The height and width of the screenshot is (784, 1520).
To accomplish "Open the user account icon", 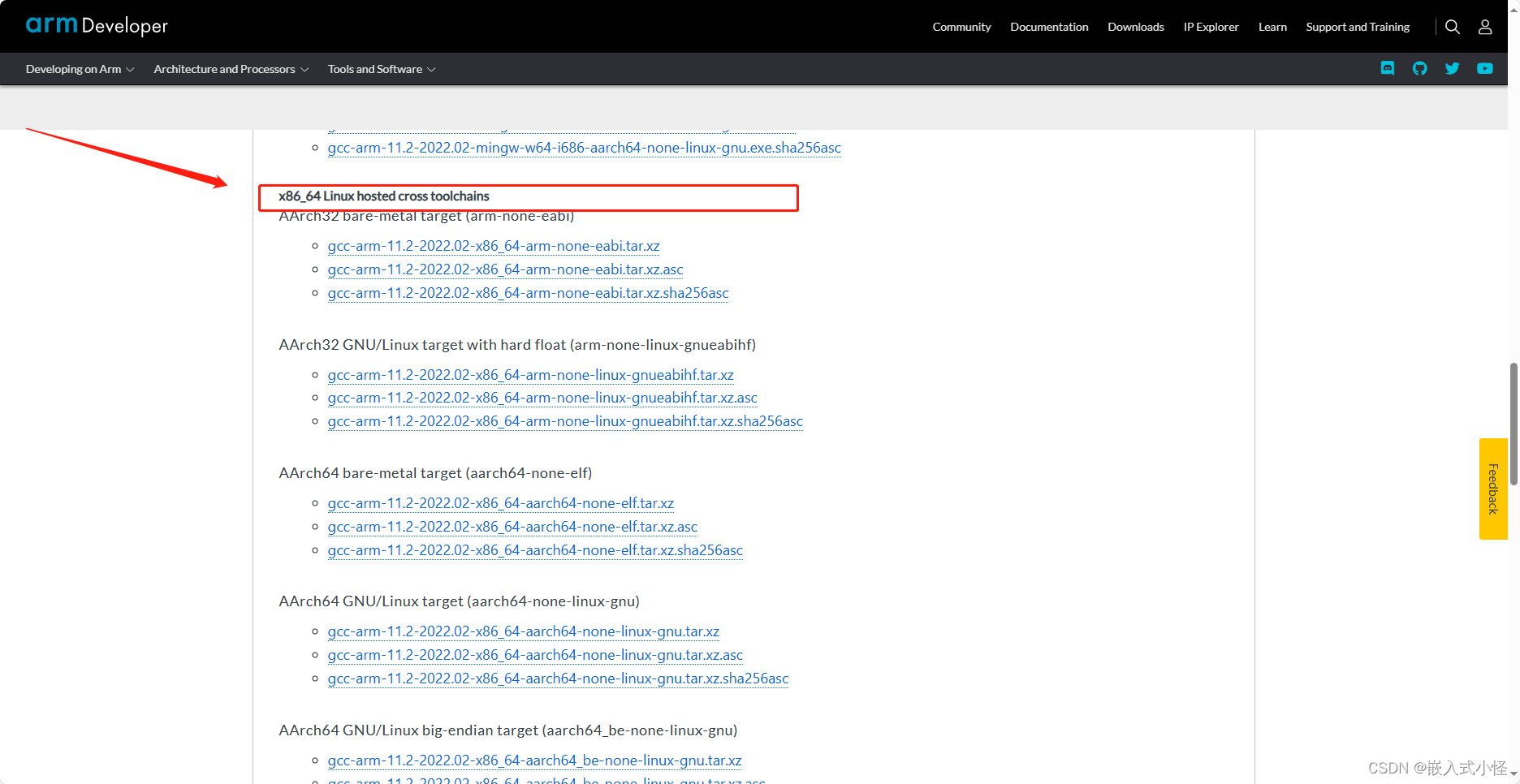I will point(1485,27).
